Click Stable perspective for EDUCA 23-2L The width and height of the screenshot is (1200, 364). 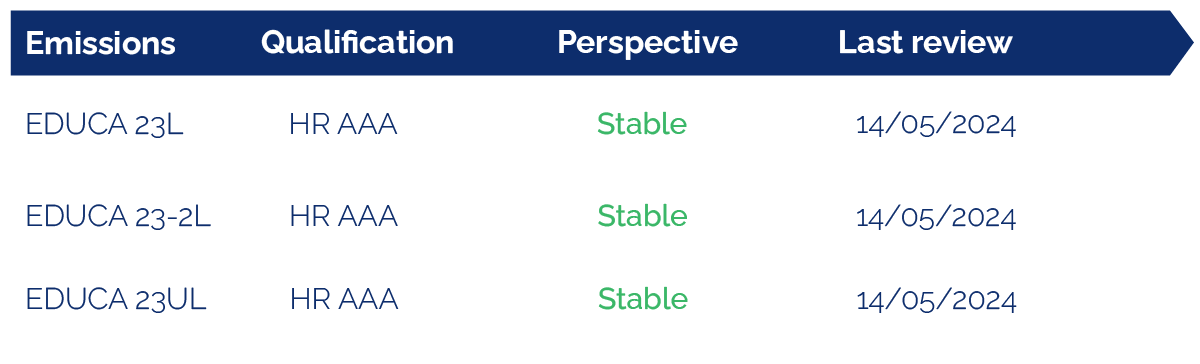pos(642,215)
